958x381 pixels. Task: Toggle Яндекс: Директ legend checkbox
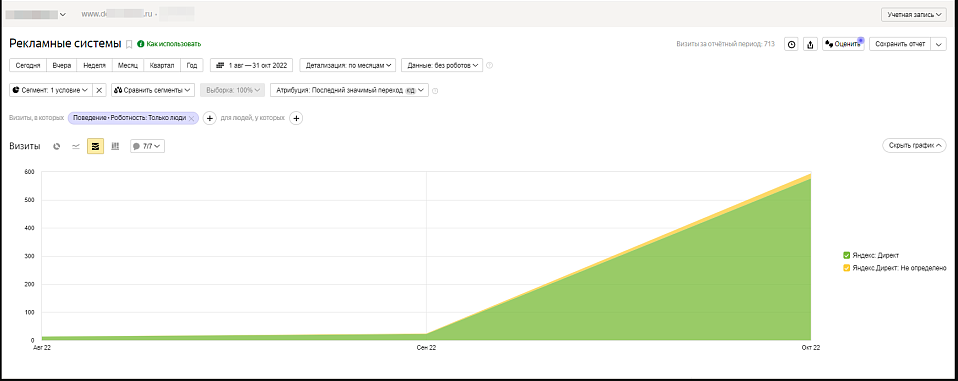(x=846, y=255)
